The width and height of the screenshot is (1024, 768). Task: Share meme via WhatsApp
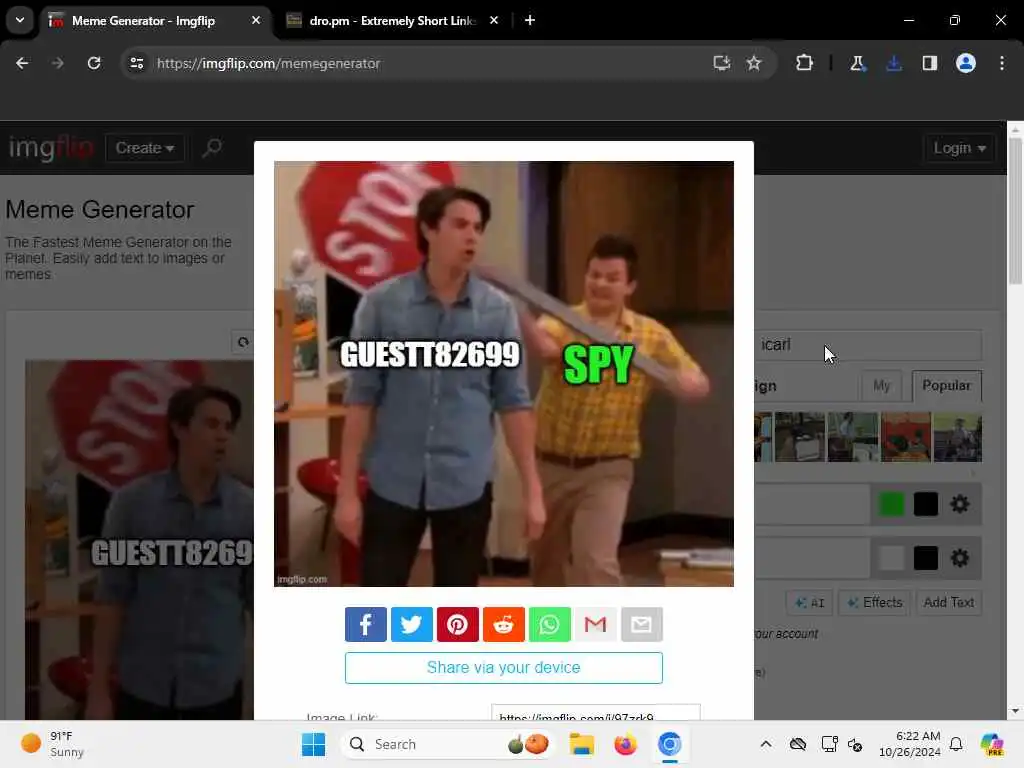point(549,624)
